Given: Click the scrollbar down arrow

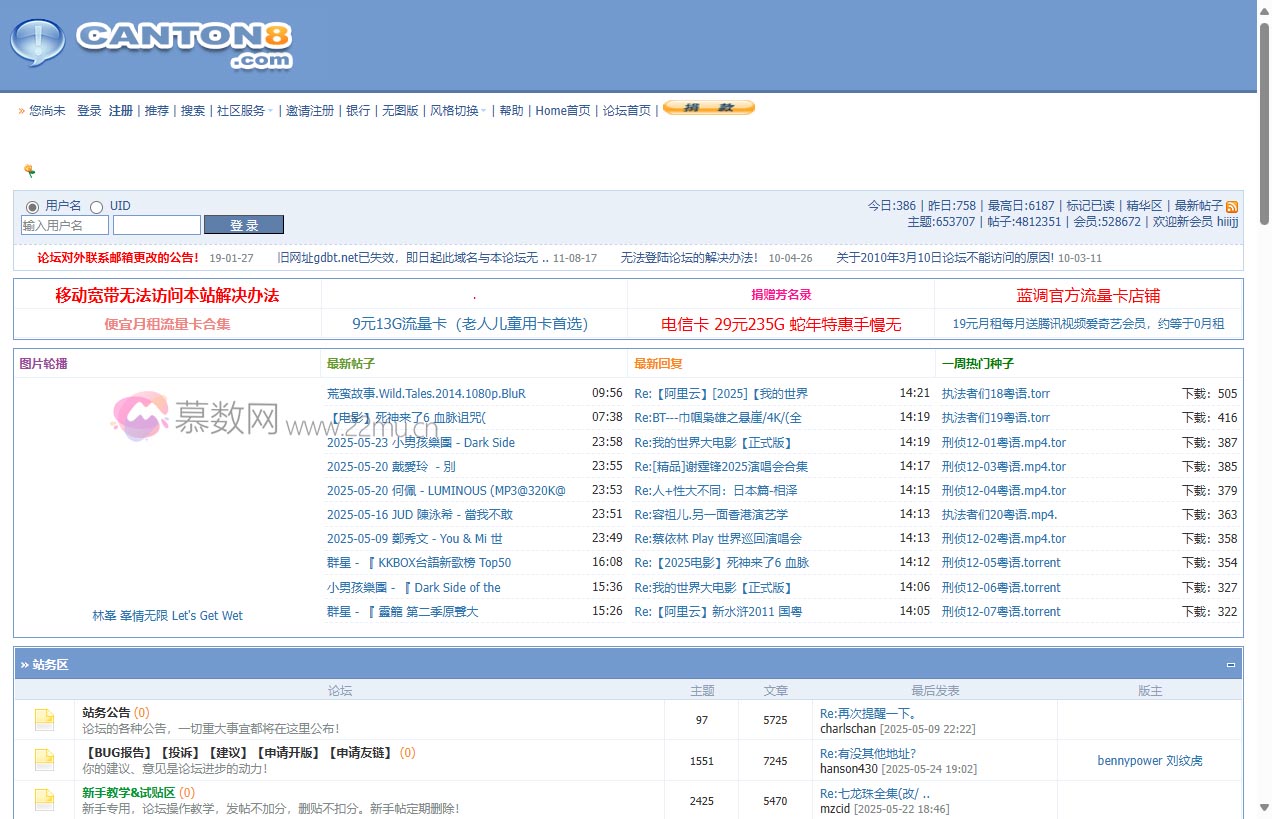Looking at the screenshot, I should pos(1263,809).
